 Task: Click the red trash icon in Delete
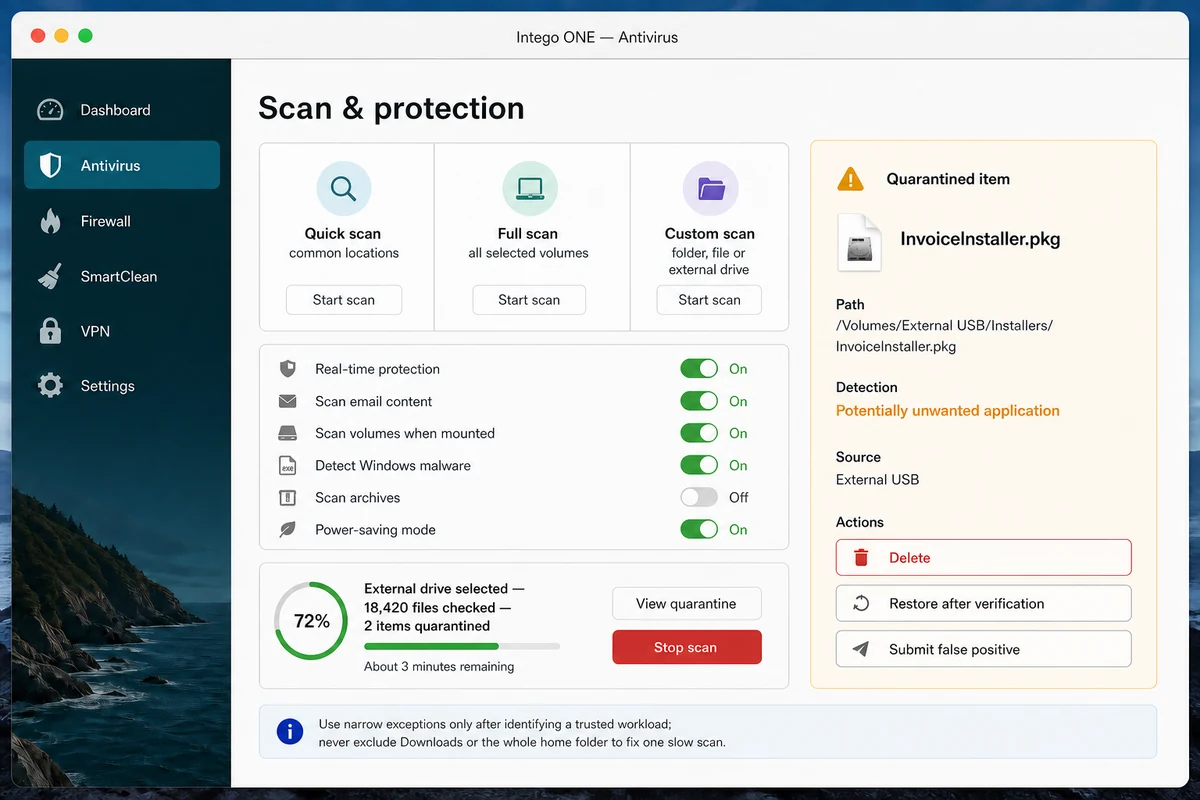[x=861, y=558]
